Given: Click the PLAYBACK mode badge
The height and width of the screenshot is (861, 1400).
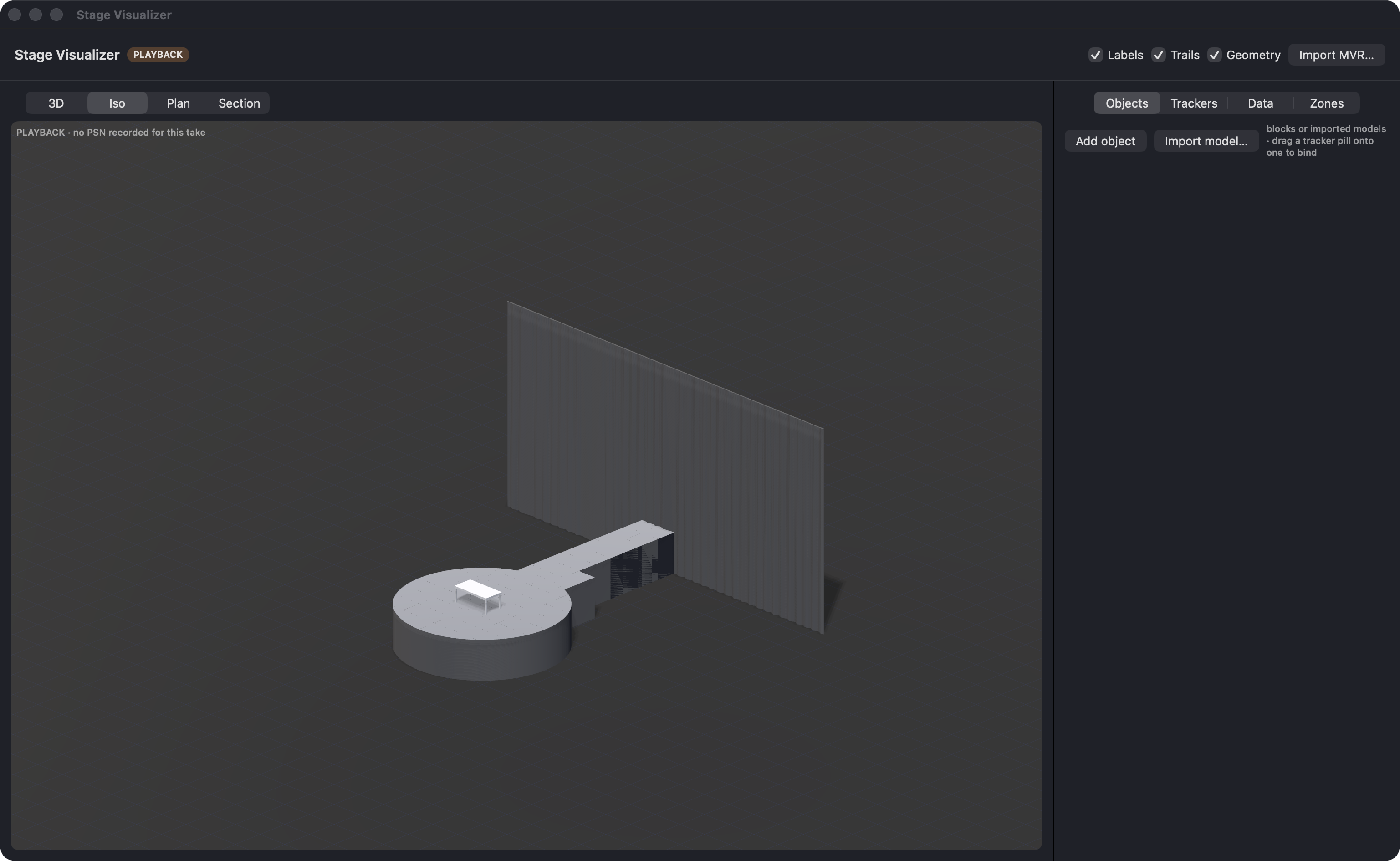Looking at the screenshot, I should pyautogui.click(x=158, y=55).
